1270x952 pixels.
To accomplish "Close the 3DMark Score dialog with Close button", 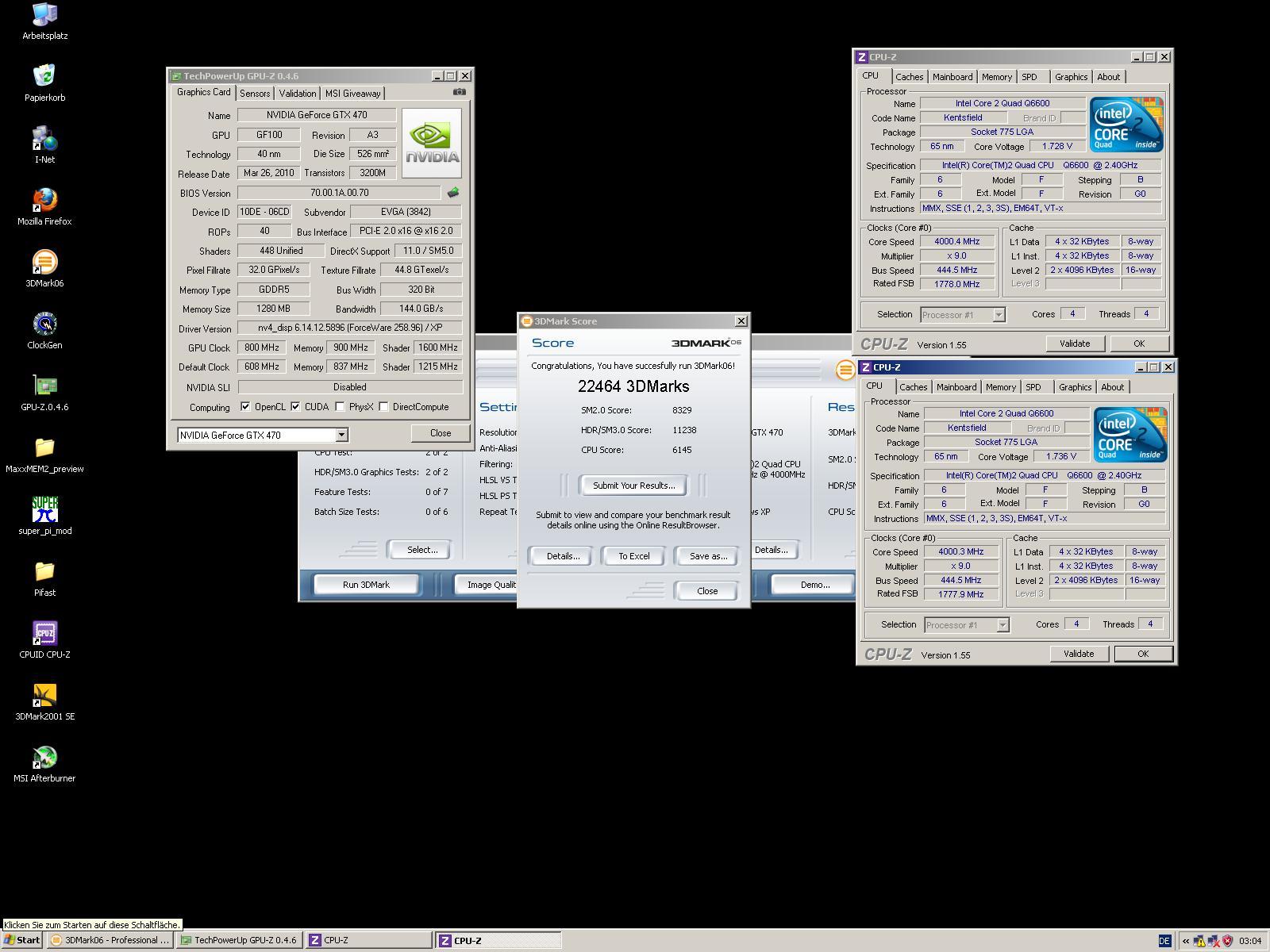I will click(706, 591).
